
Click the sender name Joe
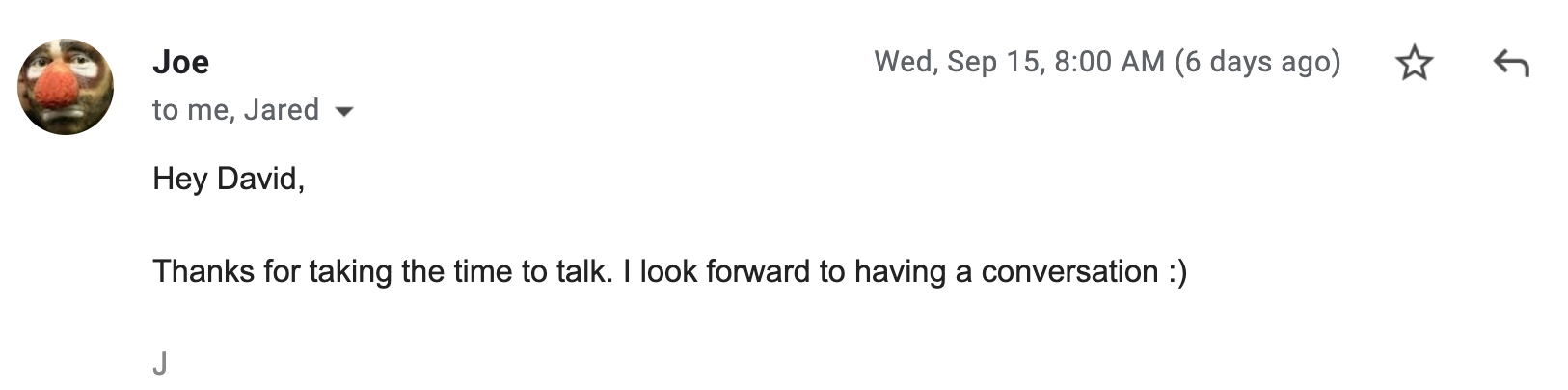[180, 62]
